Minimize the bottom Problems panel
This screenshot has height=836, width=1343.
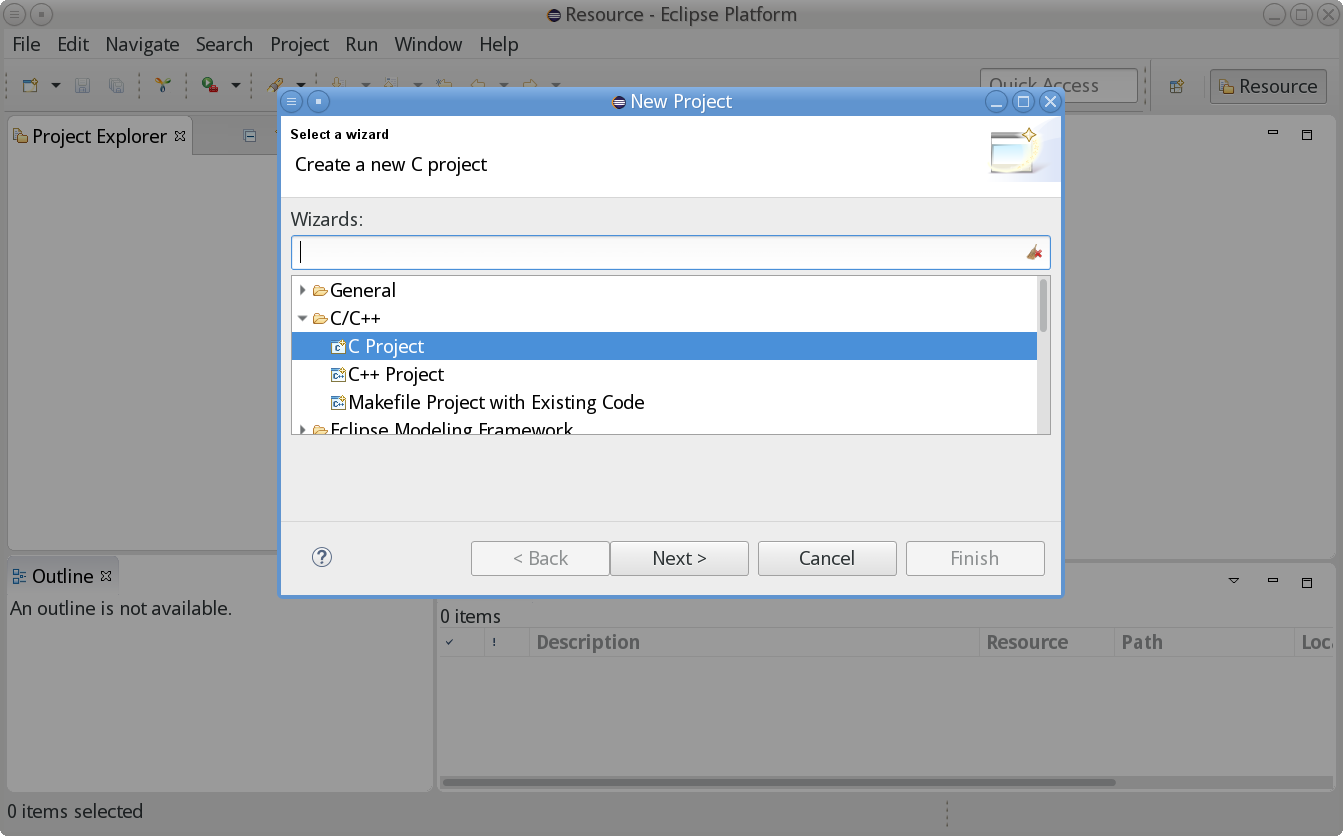pos(1273,580)
